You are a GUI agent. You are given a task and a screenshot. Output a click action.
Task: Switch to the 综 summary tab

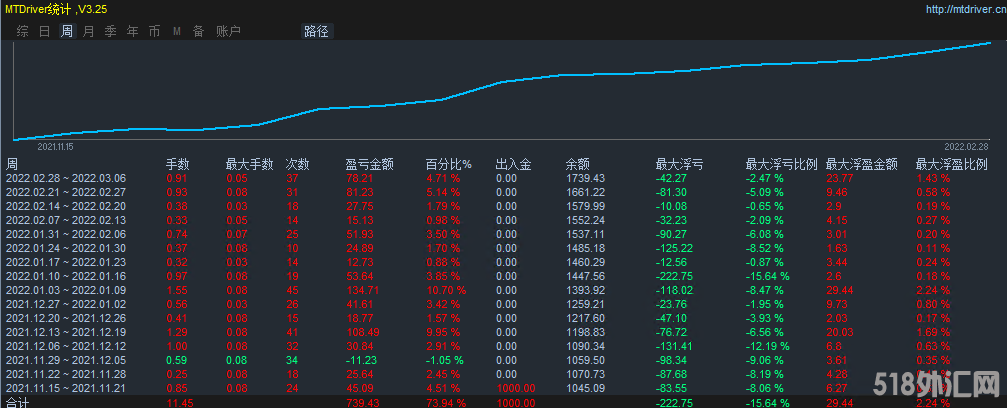pos(22,31)
